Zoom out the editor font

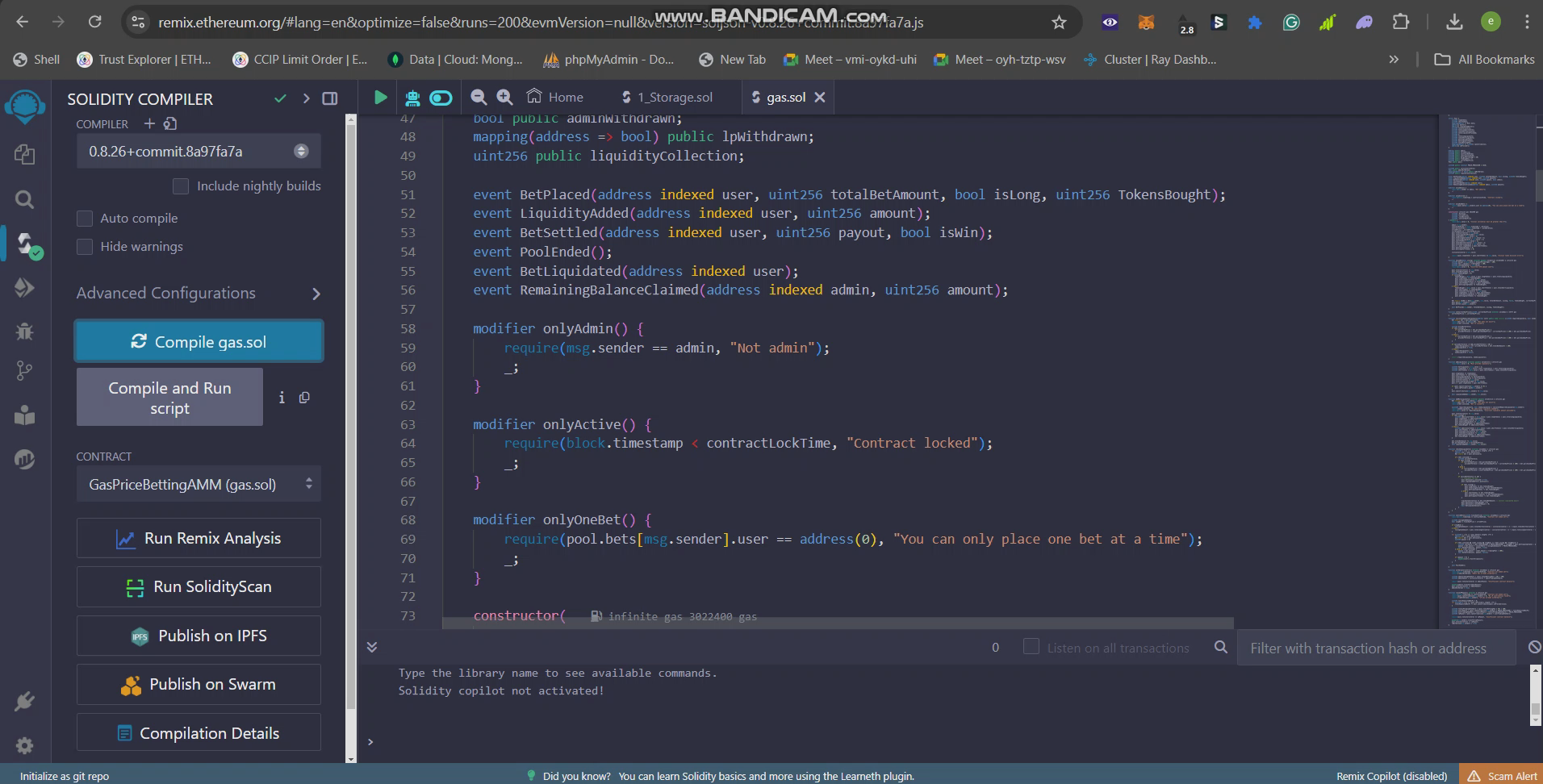click(x=479, y=98)
